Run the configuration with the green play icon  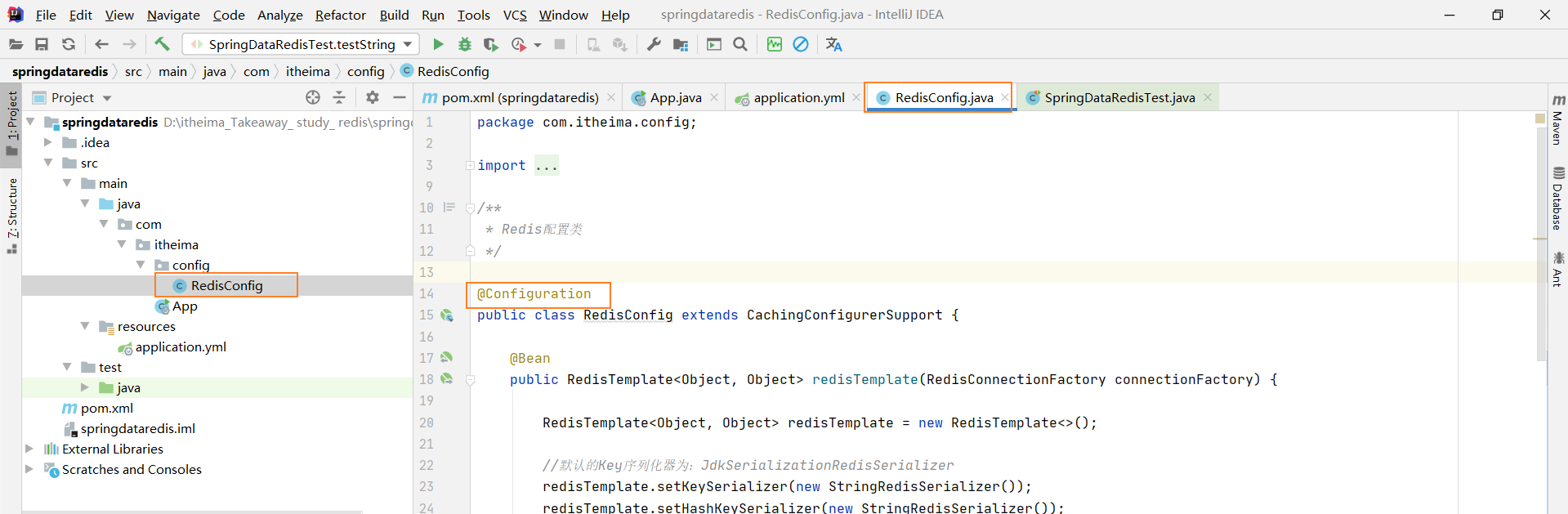point(438,44)
